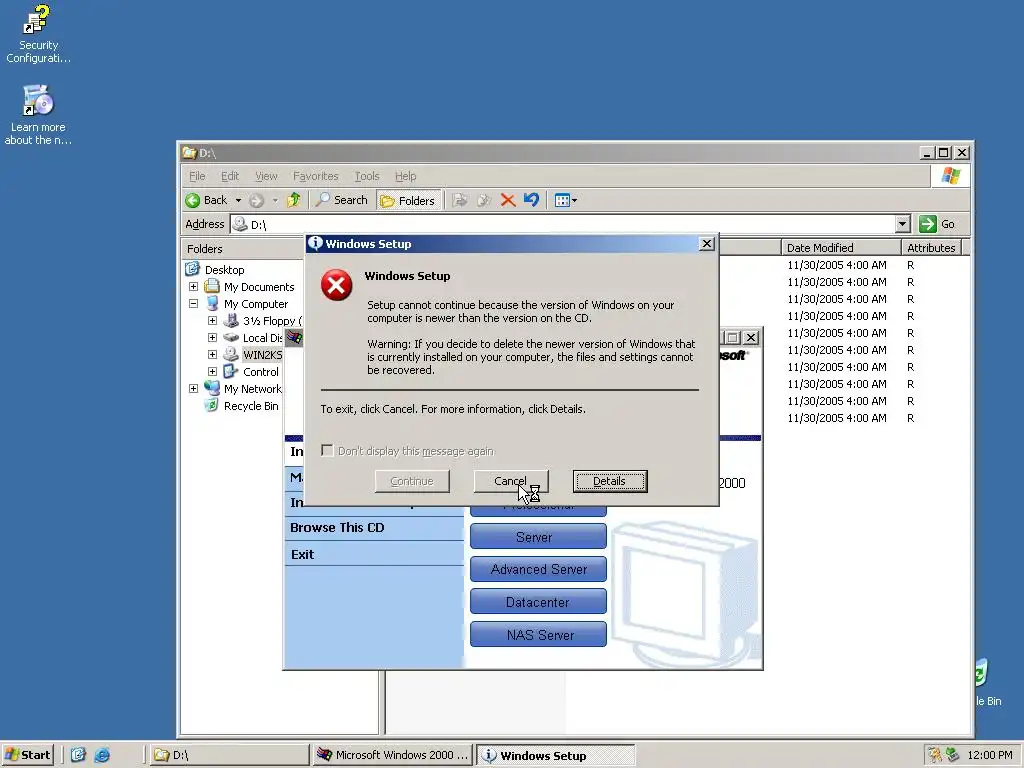Image resolution: width=1024 pixels, height=768 pixels.
Task: Click the Windows flag logo in Explorer
Action: point(951,176)
